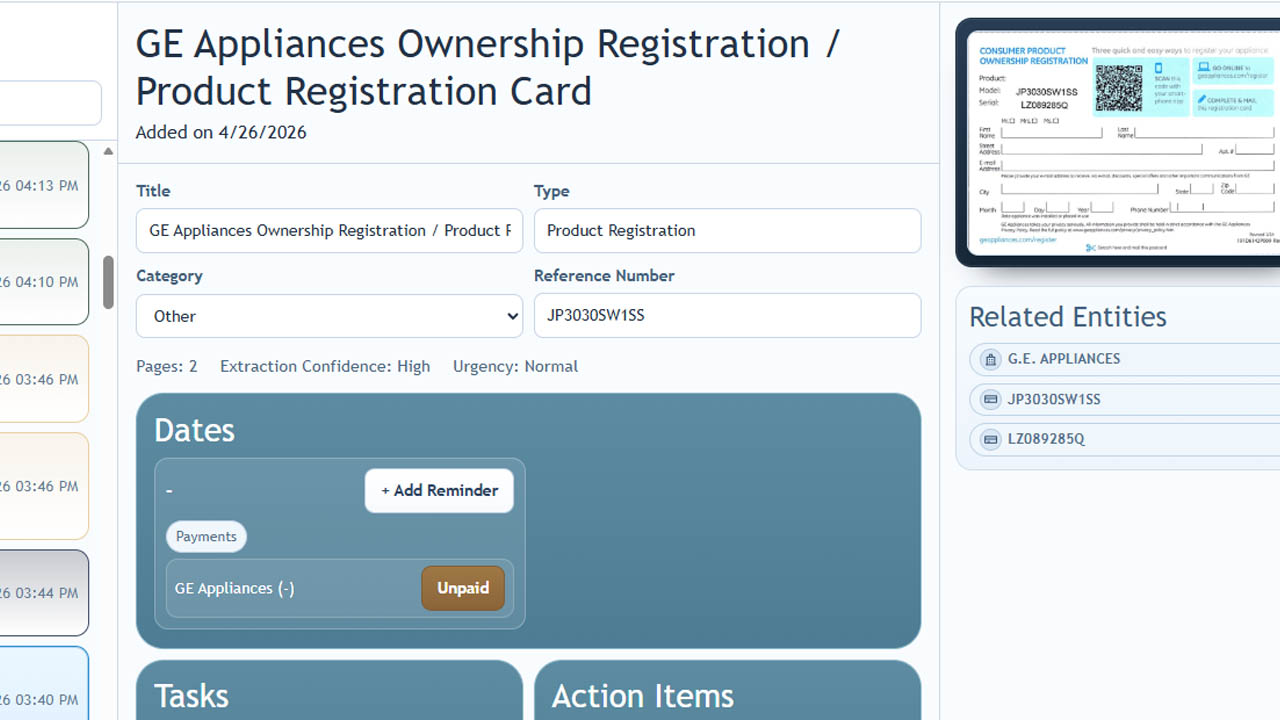Screen dimensions: 1280x720
Task: Open the JP3030SW1SS related entity
Action: coord(1125,399)
